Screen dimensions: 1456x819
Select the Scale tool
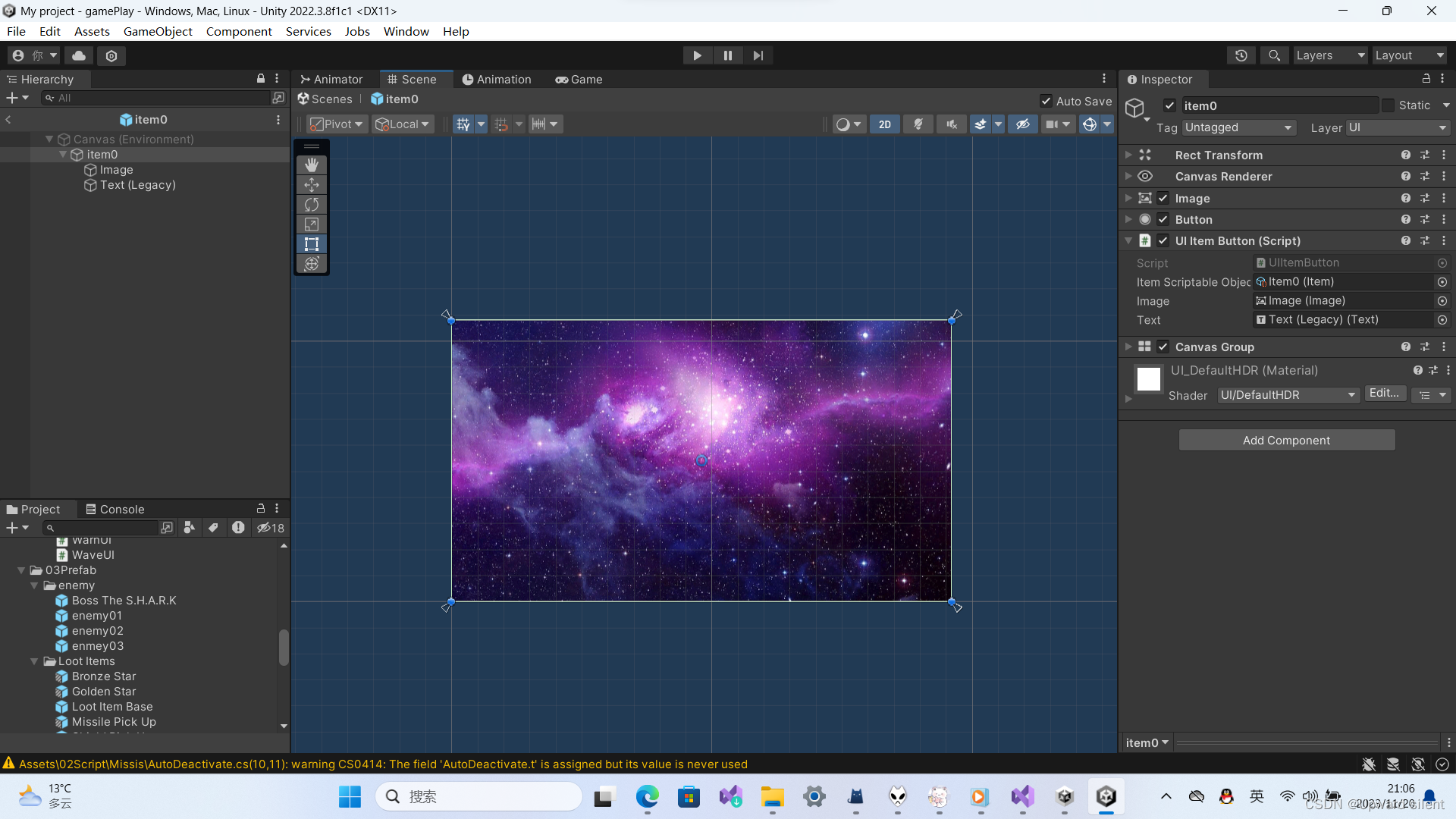point(311,224)
